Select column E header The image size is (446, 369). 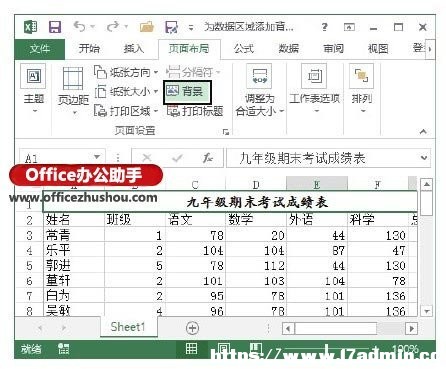tap(317, 184)
